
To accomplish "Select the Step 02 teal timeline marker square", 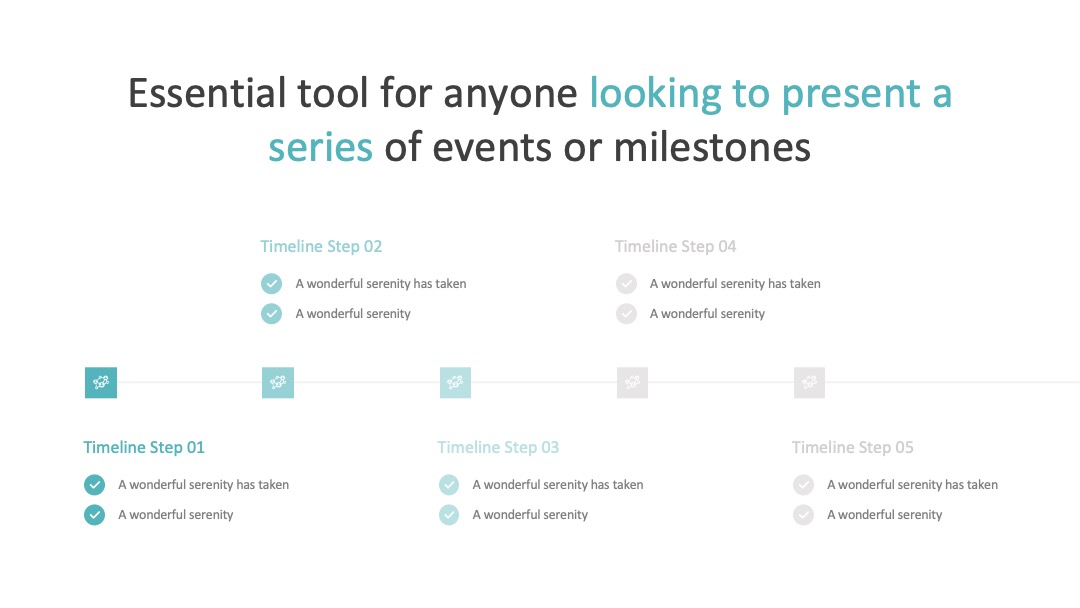I will (x=278, y=382).
